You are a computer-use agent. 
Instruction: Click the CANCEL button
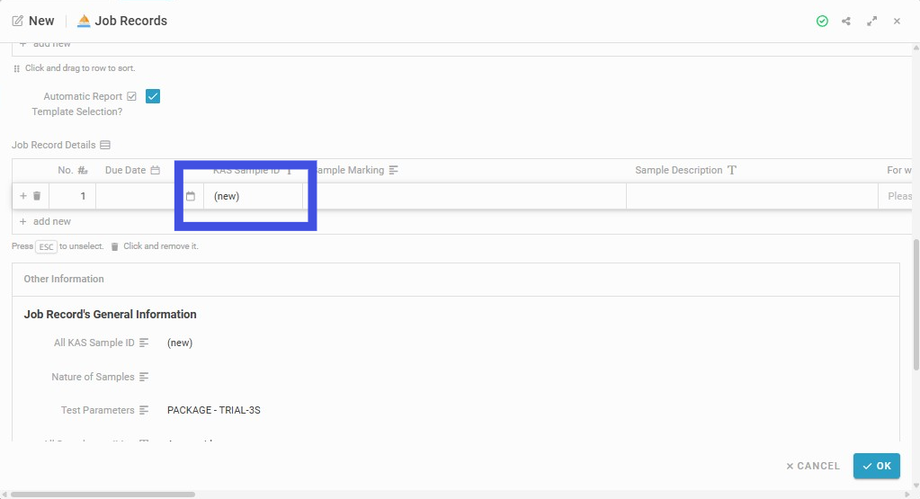tap(813, 466)
